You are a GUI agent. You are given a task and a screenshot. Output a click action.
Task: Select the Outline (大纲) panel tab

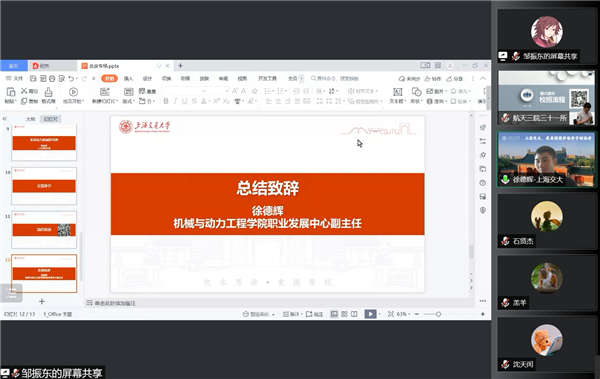(30, 119)
